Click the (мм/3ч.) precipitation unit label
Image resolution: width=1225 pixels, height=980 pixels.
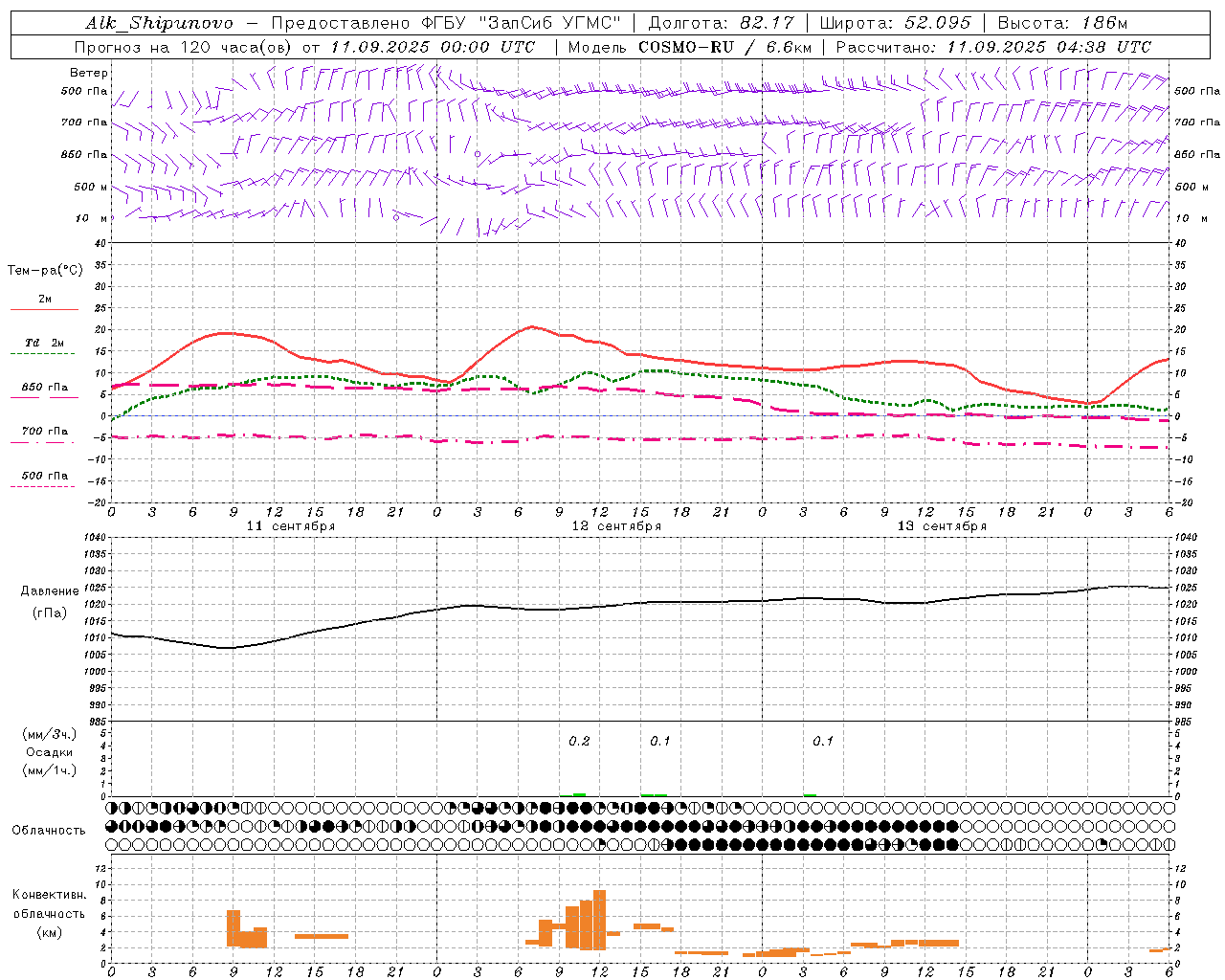click(50, 735)
